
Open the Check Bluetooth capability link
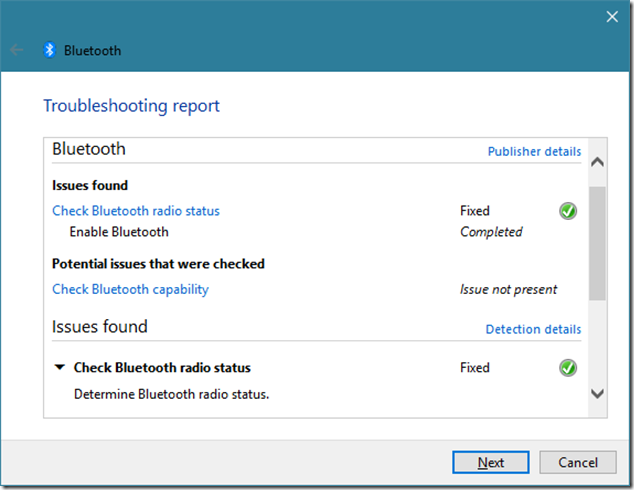click(130, 289)
